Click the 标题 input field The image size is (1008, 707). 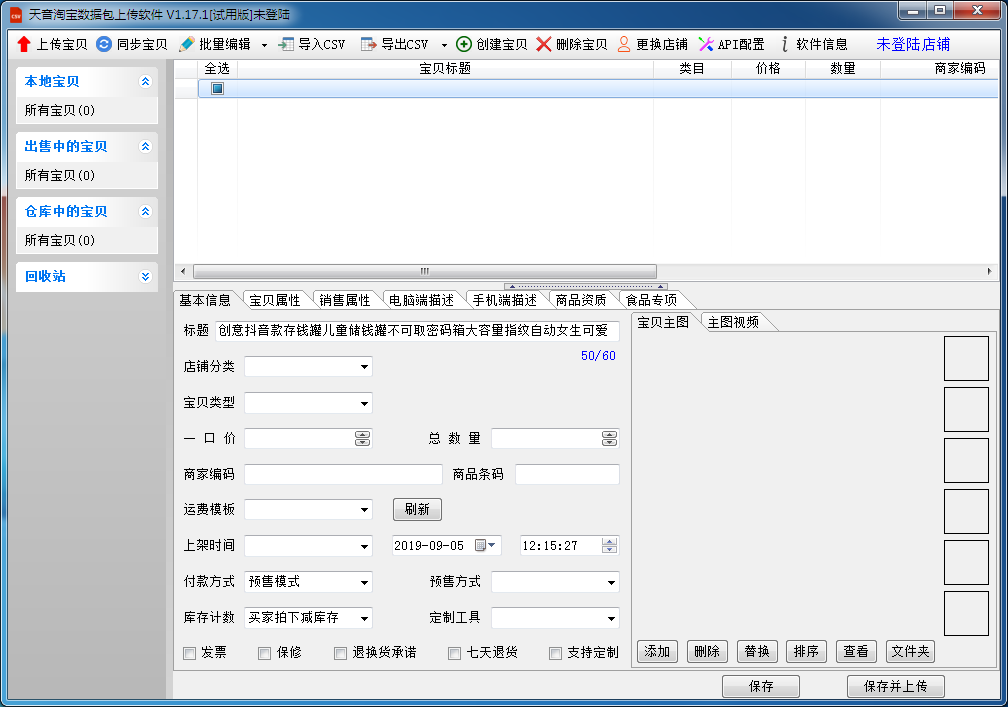417,330
